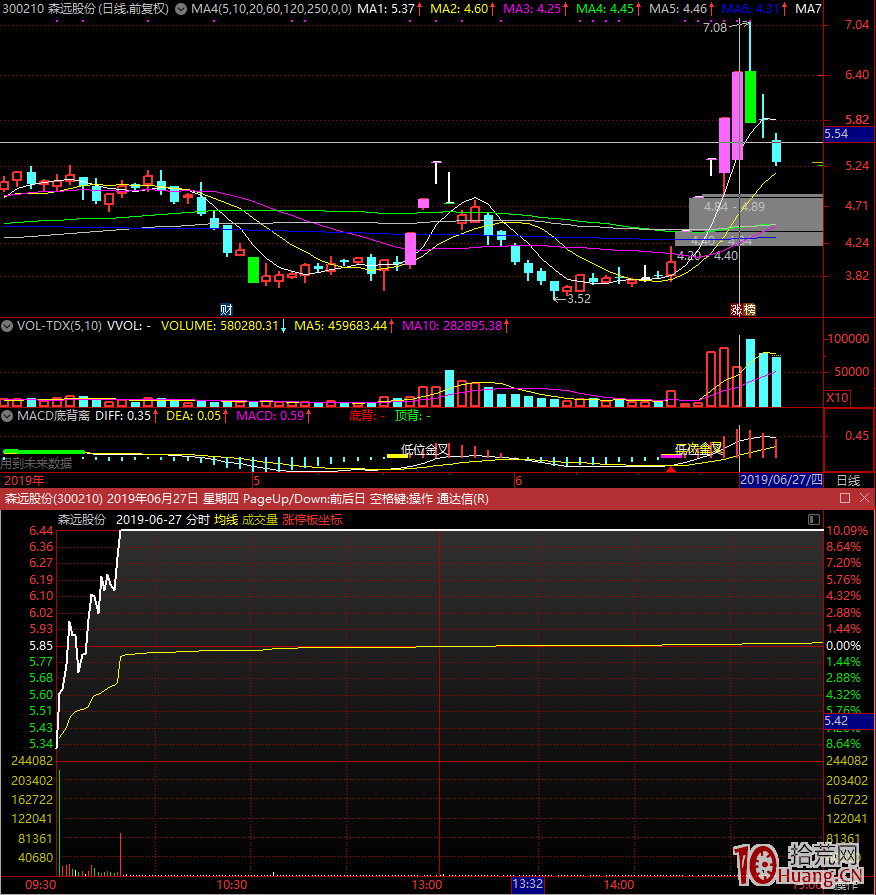Click the 10:30 time axis label
Screen dimensions: 876x895
(232, 885)
